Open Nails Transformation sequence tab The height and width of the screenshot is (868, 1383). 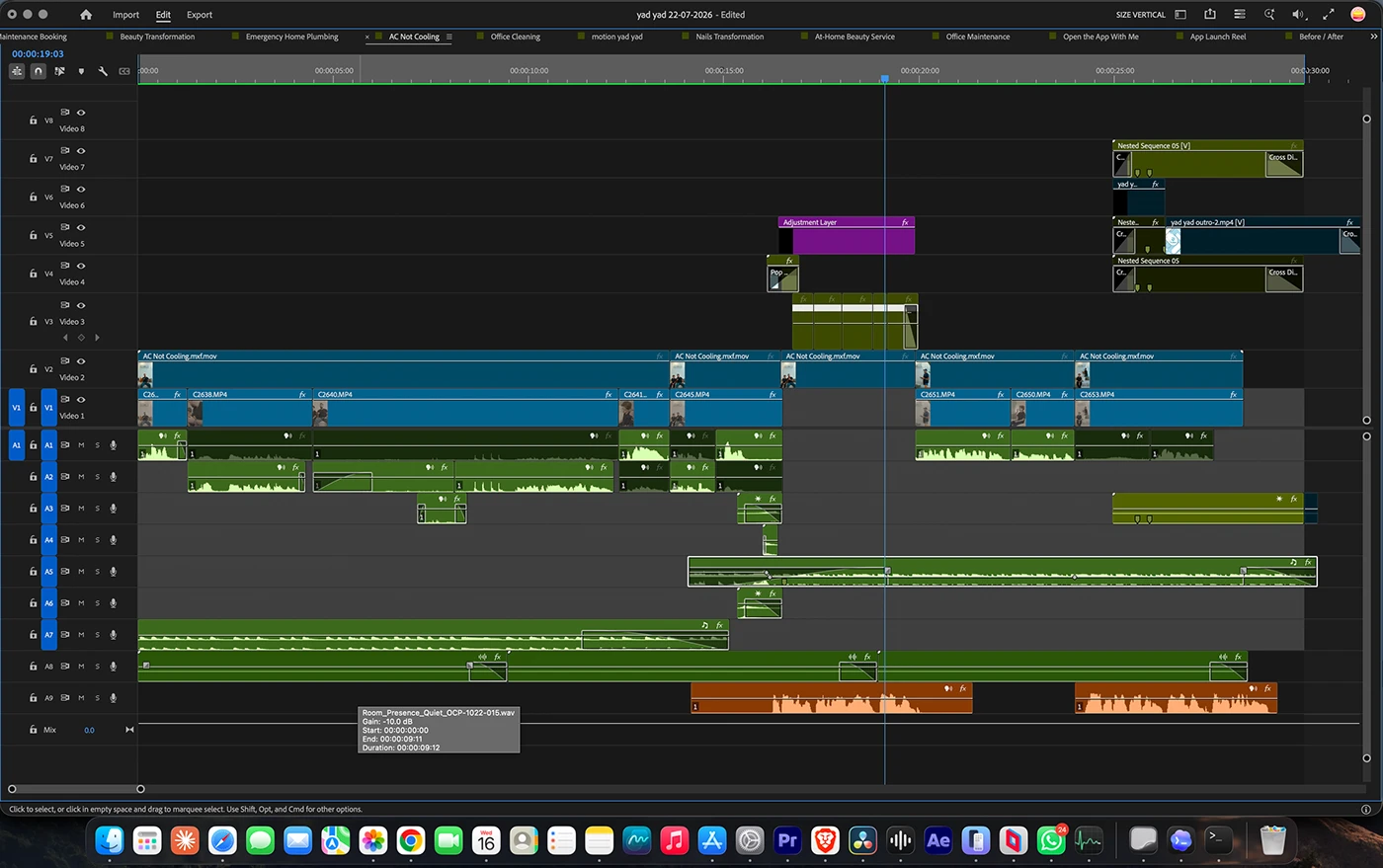point(729,37)
